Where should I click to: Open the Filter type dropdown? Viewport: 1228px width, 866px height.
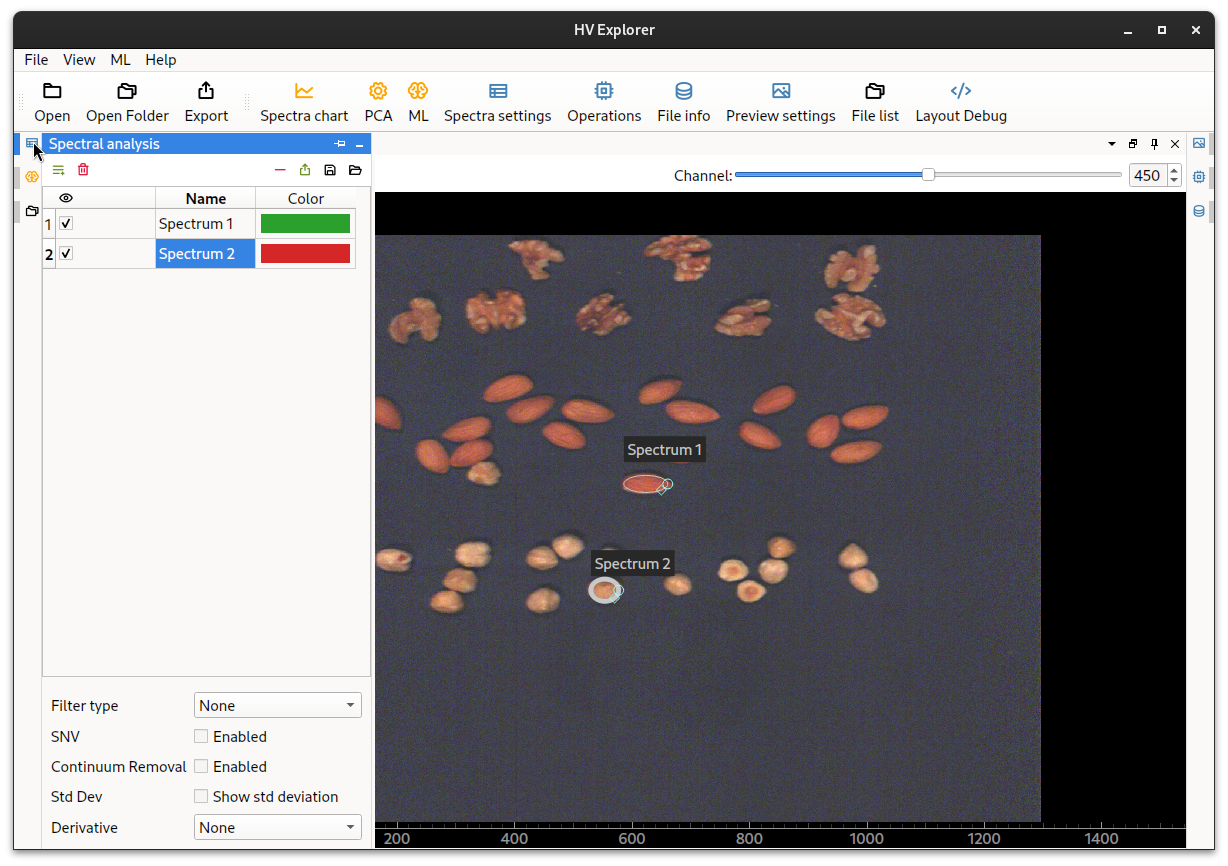click(x=277, y=705)
